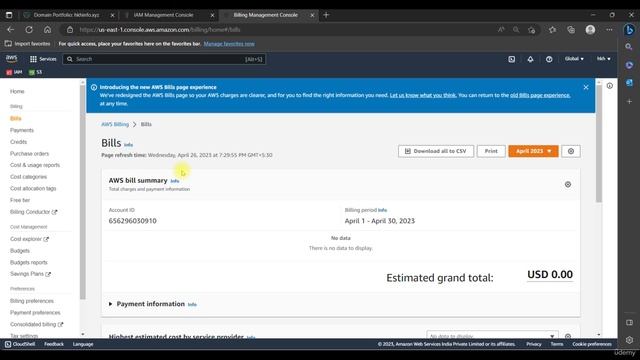Switch to the IAM Management Console tab
Screen dimensions: 640x360
tap(168, 15)
